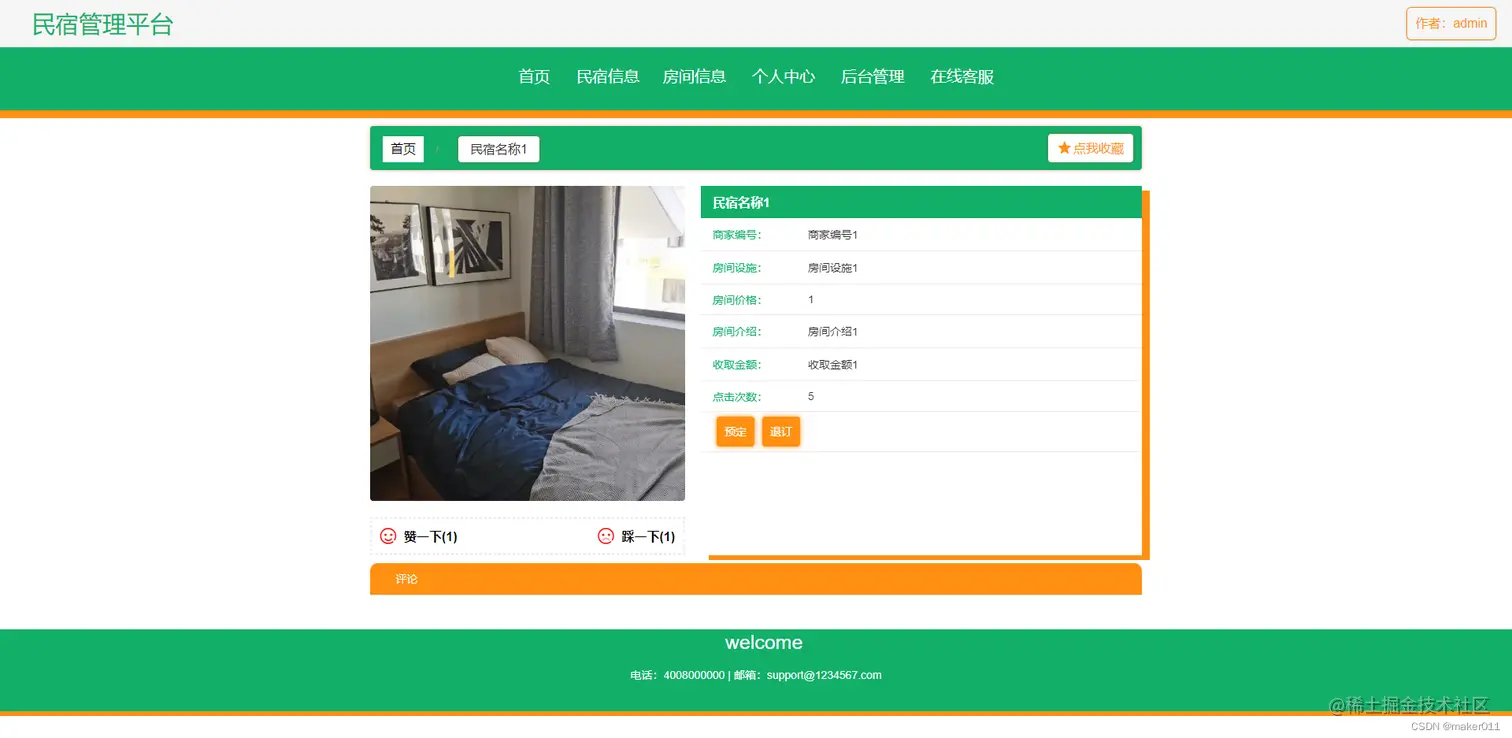Click the 民宿管理平台 site title
This screenshot has width=1512, height=738.
(103, 23)
